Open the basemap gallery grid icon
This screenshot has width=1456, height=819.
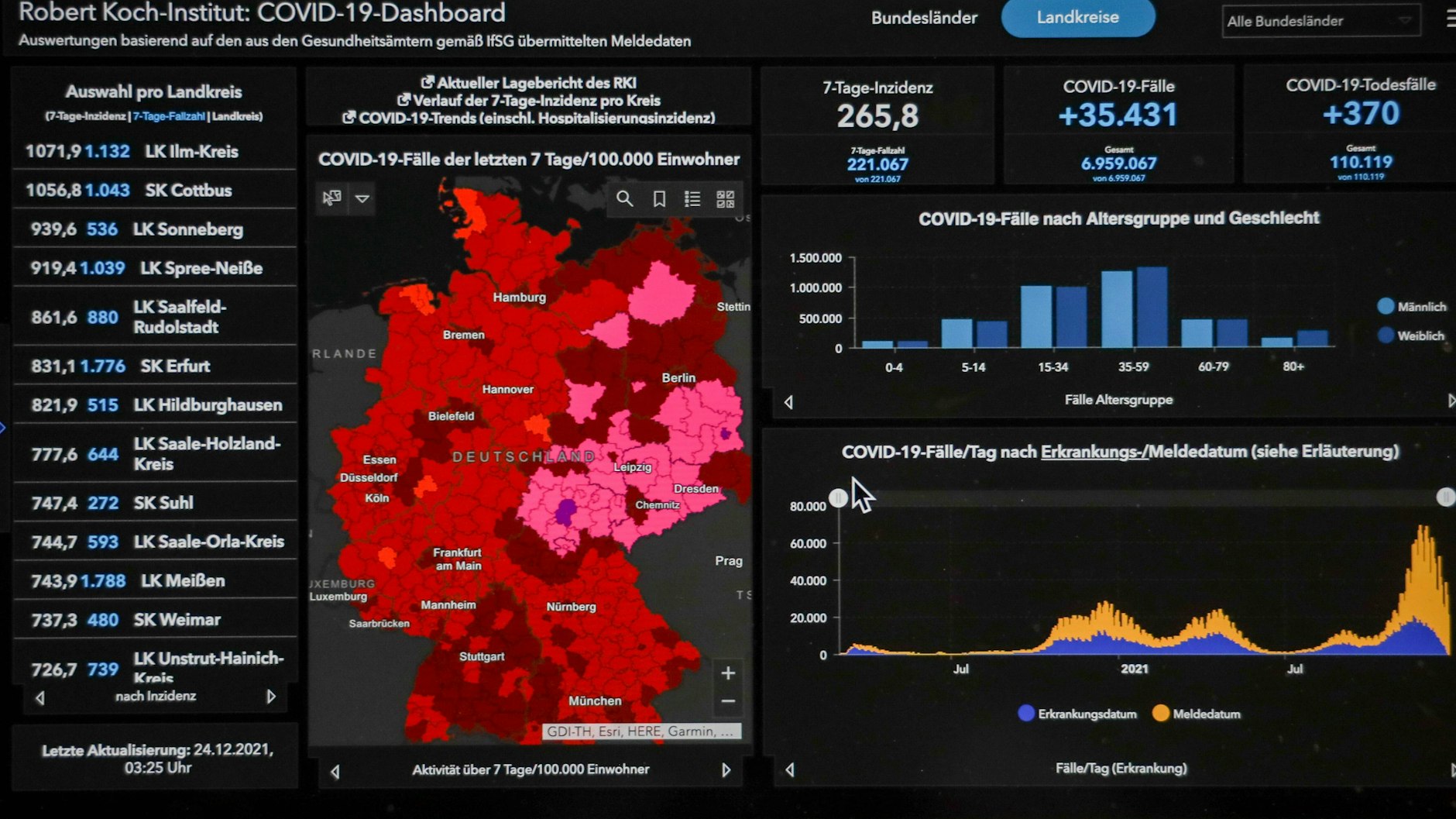(725, 199)
